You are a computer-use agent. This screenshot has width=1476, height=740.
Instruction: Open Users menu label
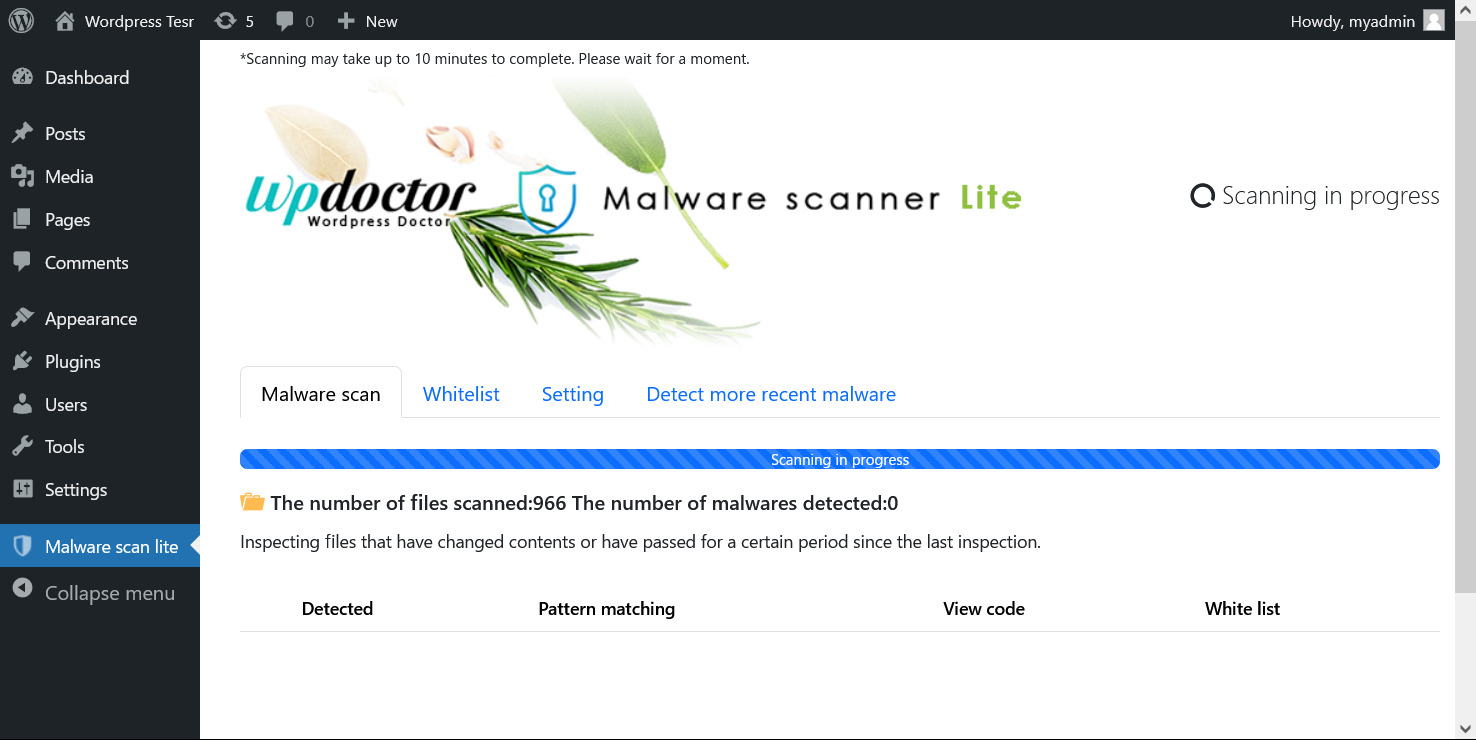66,404
